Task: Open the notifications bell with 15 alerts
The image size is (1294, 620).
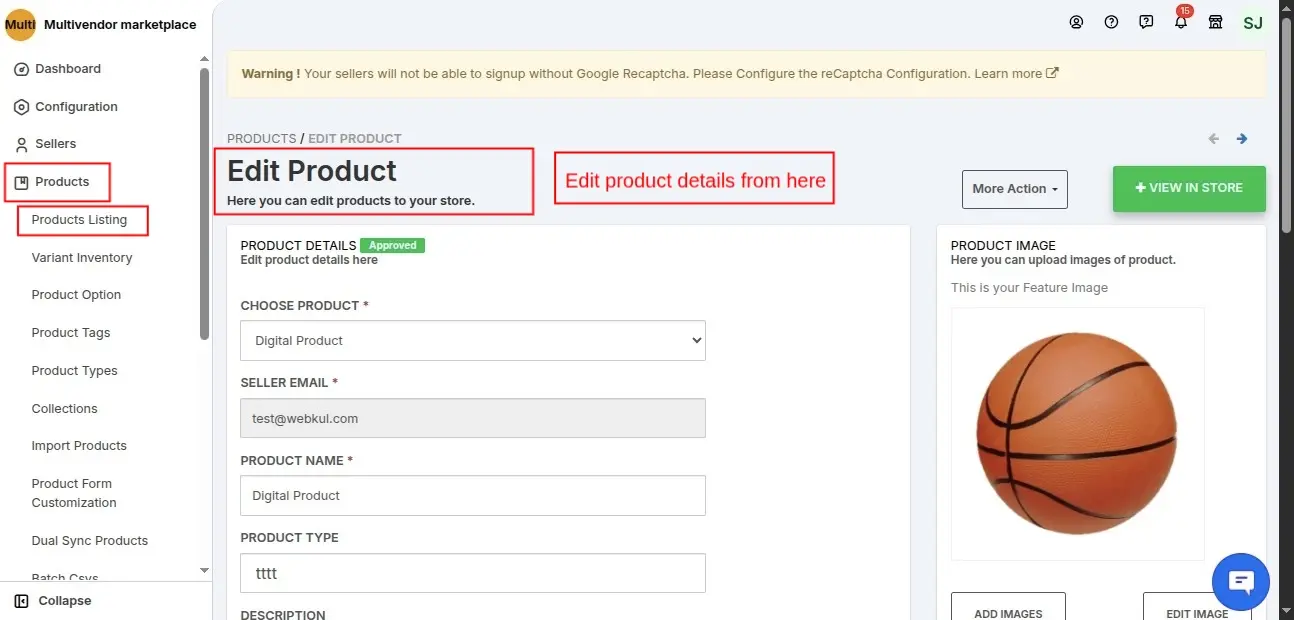Action: (x=1181, y=22)
